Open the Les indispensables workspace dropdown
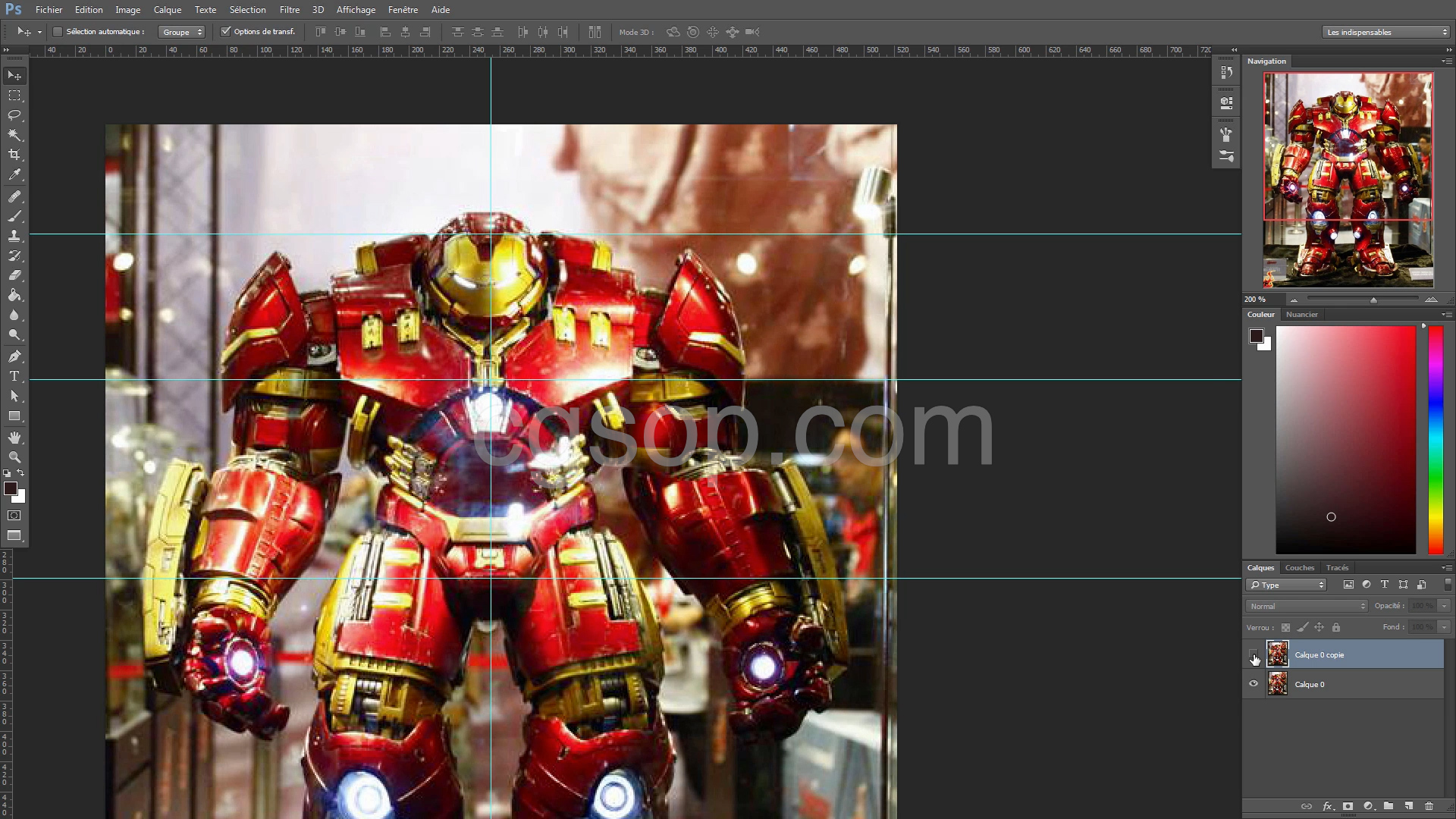 1386,32
